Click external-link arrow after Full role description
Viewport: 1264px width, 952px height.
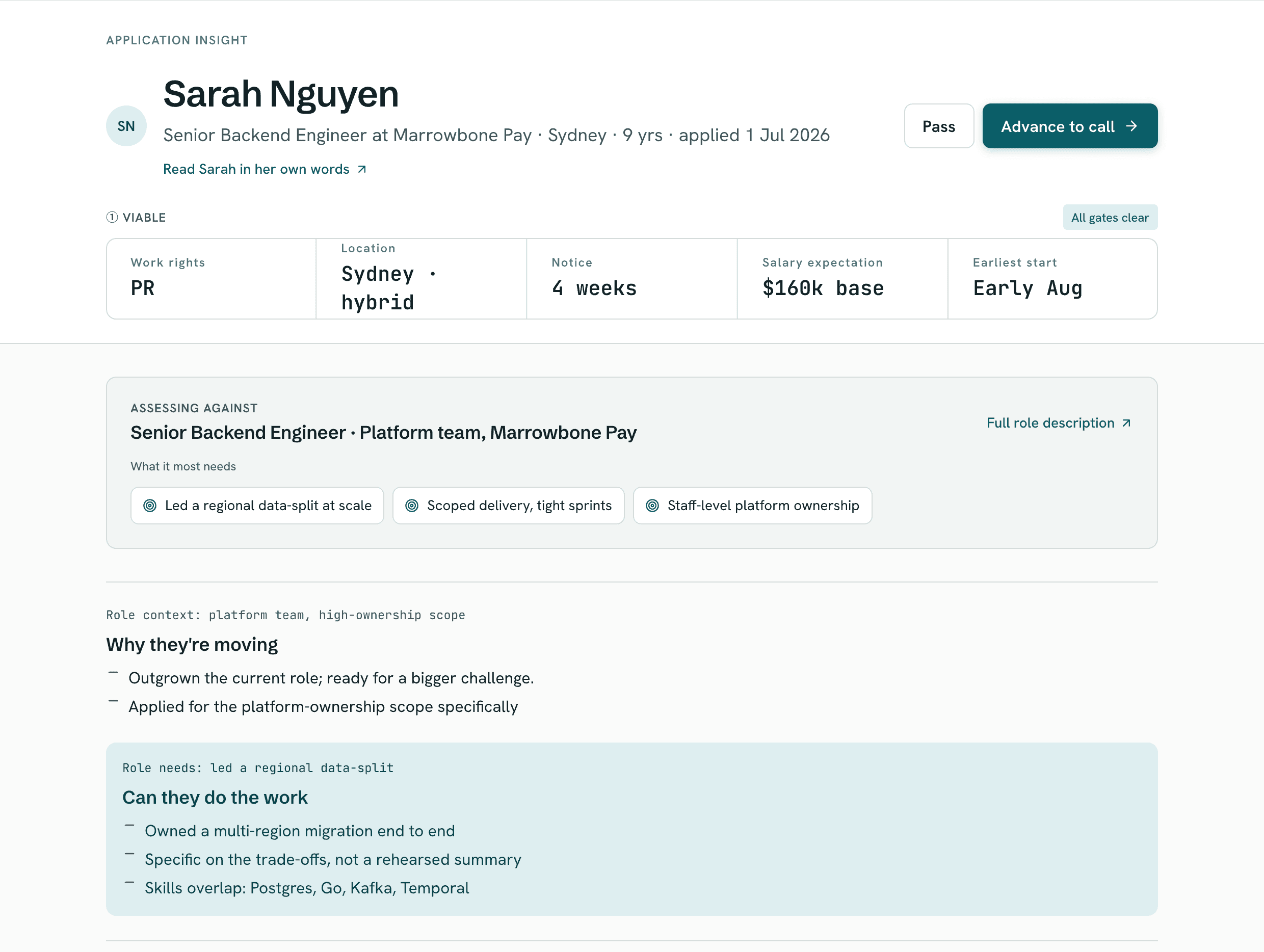(1126, 424)
